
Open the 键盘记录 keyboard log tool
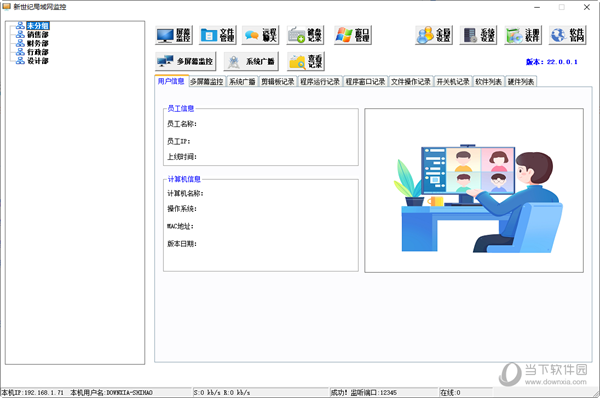(x=305, y=35)
